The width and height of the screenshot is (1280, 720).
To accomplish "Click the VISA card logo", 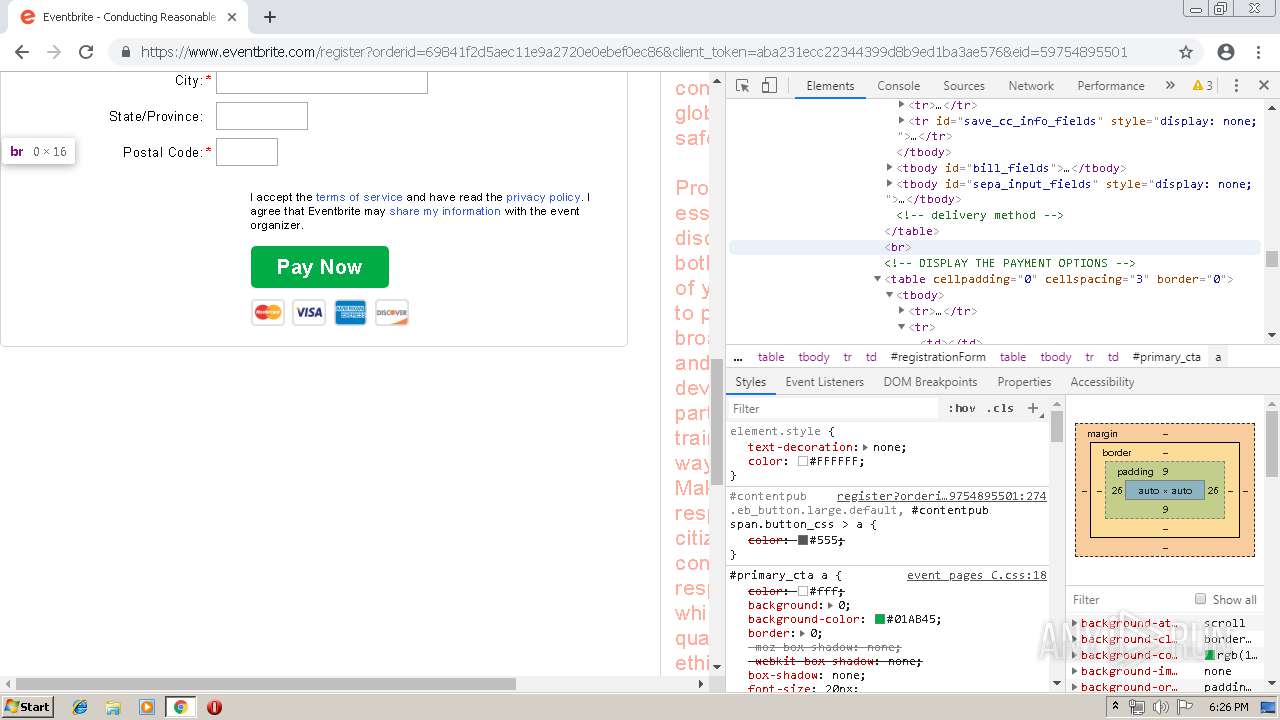I will 309,313.
